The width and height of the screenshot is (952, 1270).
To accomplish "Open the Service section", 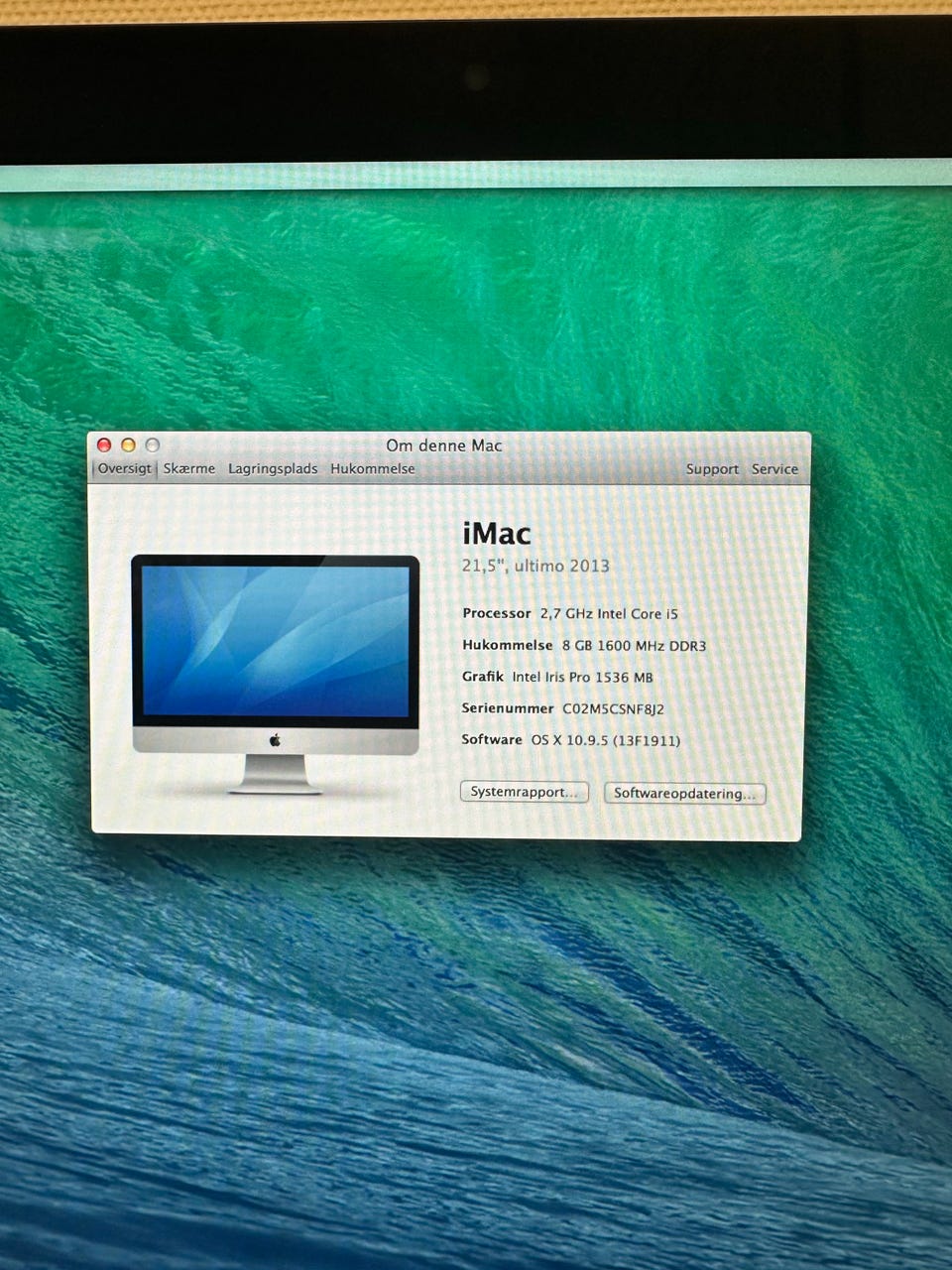I will (x=774, y=469).
